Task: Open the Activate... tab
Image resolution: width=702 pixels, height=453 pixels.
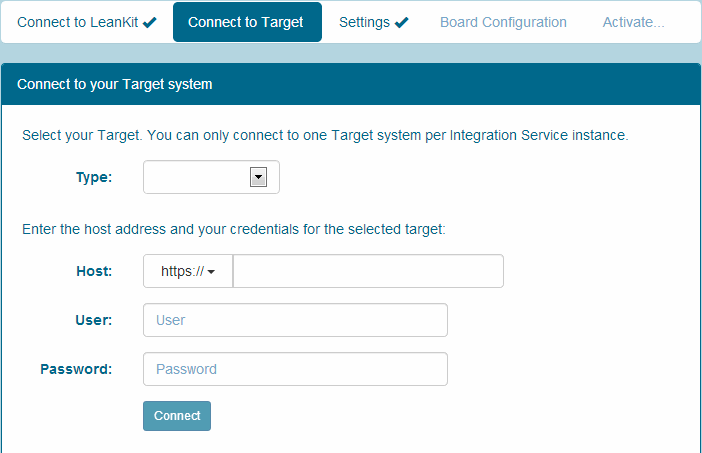Action: pos(633,22)
